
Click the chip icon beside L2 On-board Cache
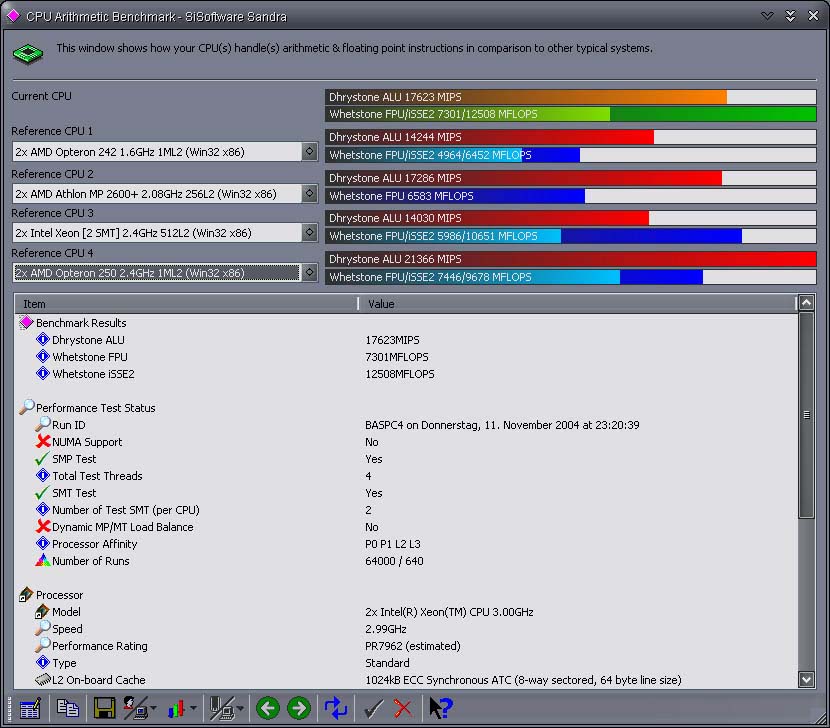(x=42, y=679)
